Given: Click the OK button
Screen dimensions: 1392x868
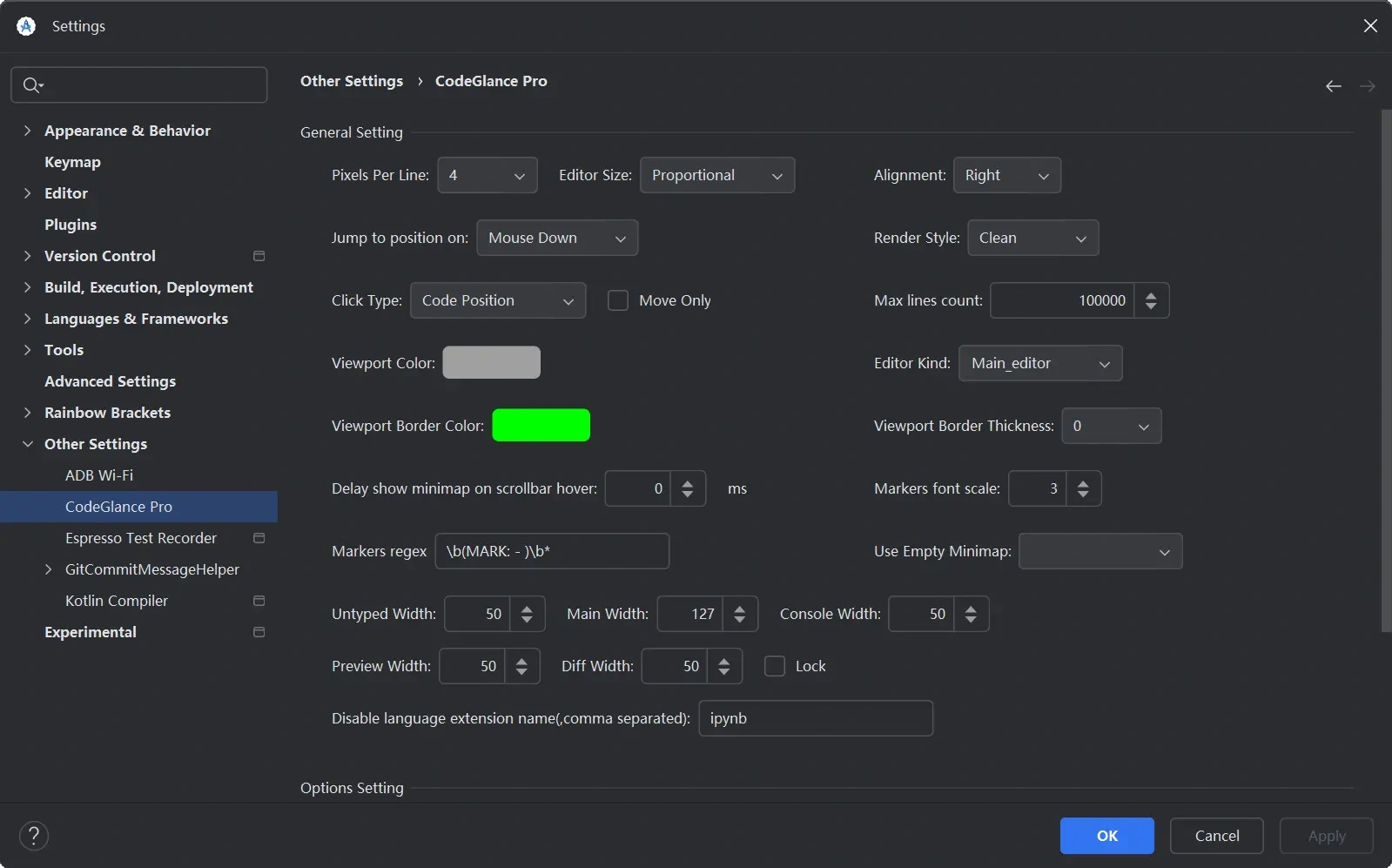Looking at the screenshot, I should (x=1107, y=836).
